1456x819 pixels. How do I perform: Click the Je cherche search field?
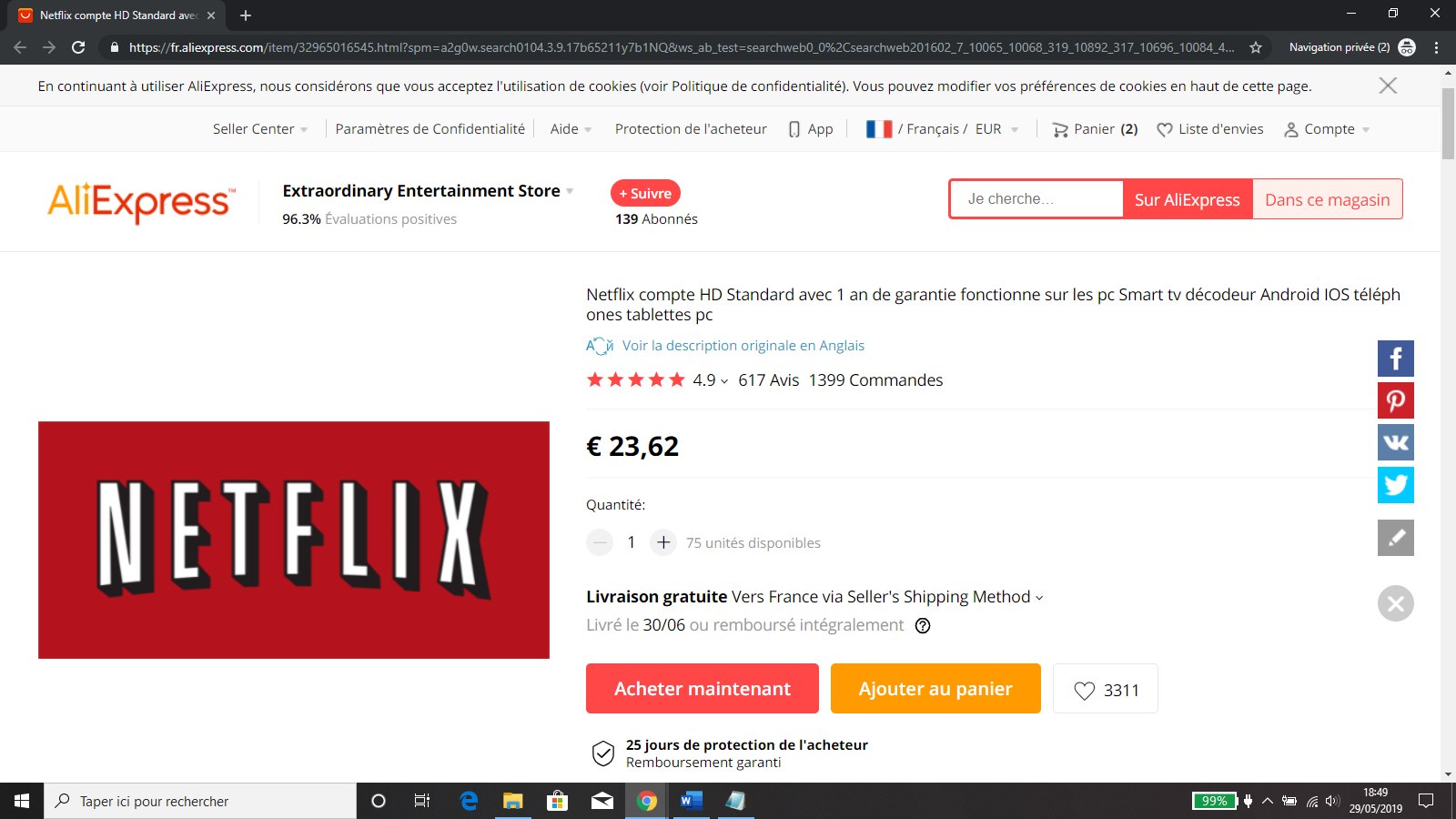click(x=1036, y=199)
